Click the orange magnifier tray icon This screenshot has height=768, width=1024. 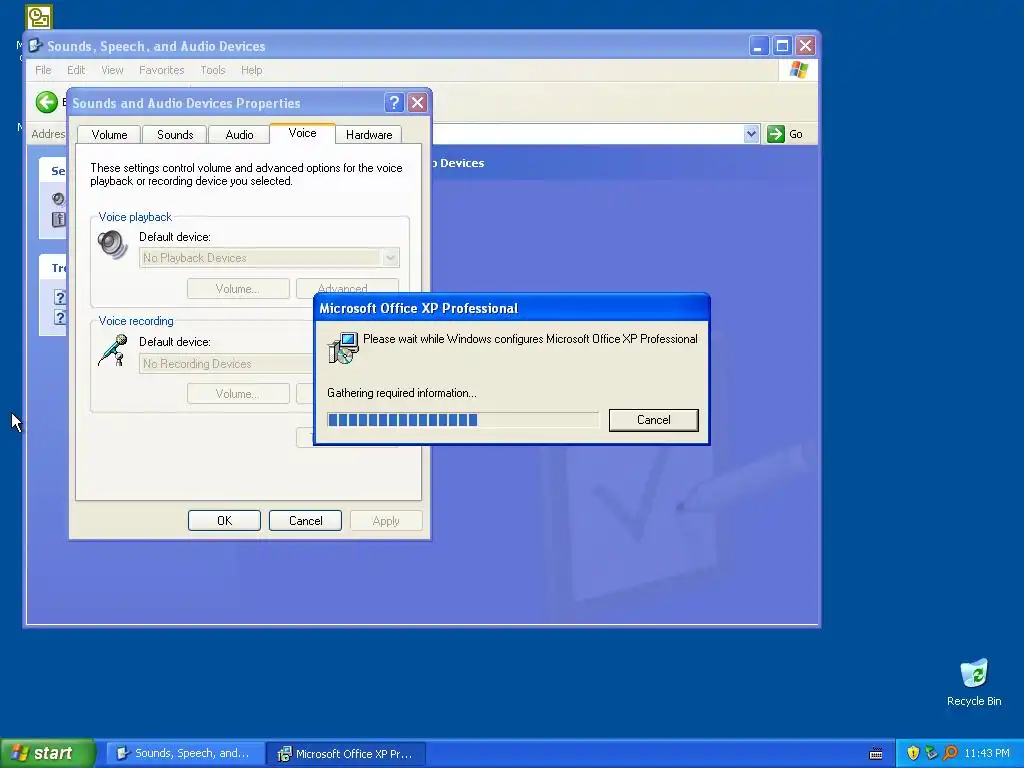(x=950, y=753)
